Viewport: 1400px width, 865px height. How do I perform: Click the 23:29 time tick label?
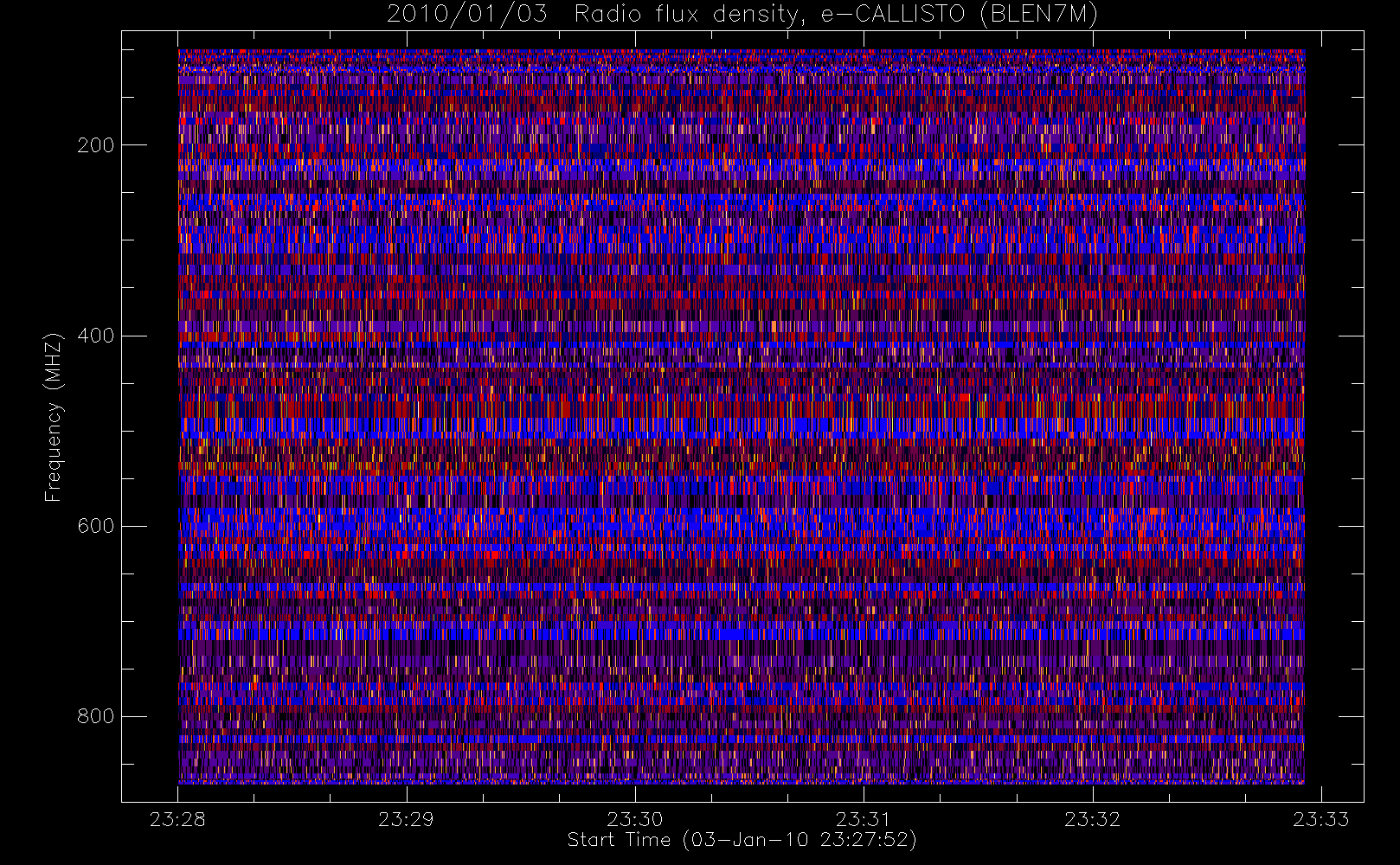pos(406,819)
